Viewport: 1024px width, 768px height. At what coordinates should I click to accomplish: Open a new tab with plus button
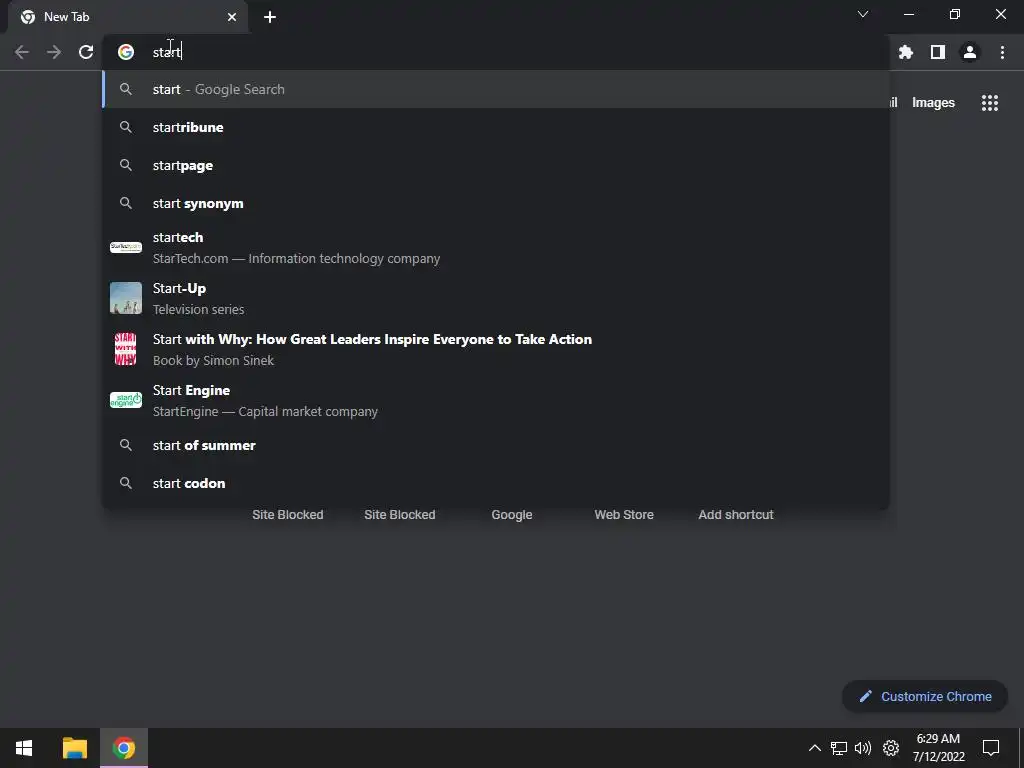pos(270,17)
